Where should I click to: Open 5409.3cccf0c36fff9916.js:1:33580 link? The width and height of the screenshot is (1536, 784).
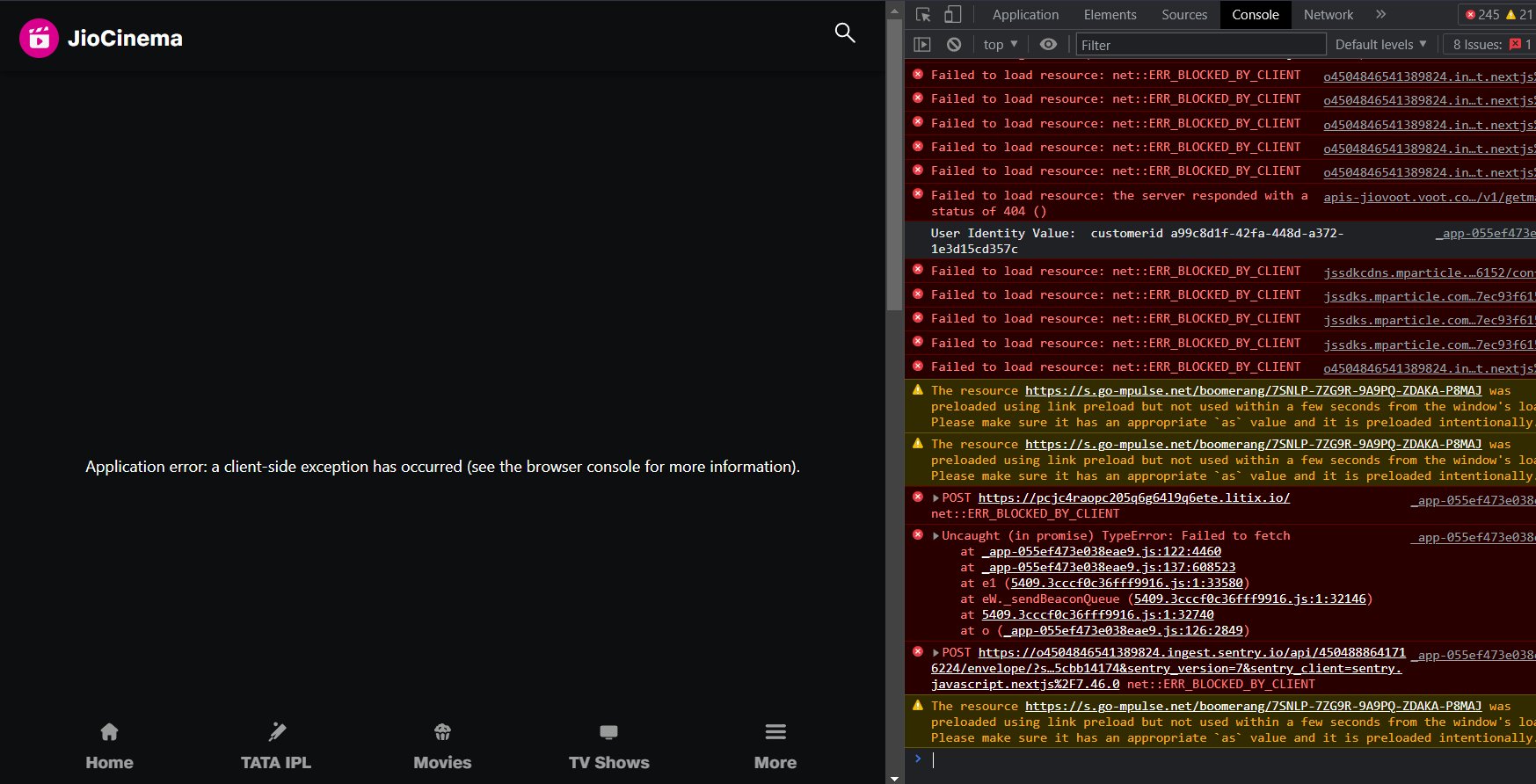(x=1127, y=583)
